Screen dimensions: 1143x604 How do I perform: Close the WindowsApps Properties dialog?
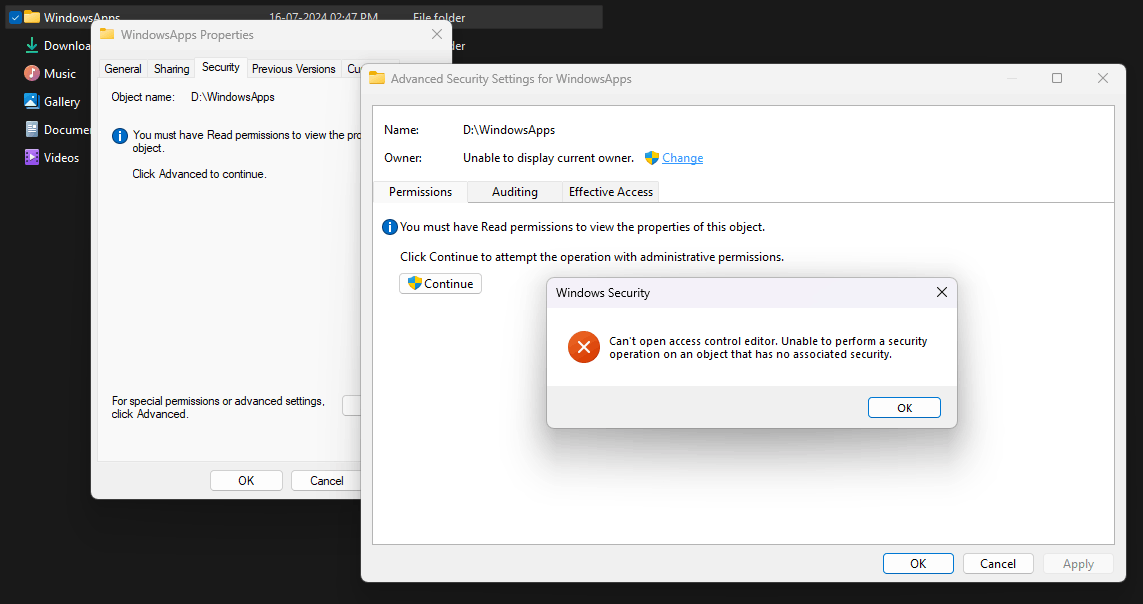point(437,34)
